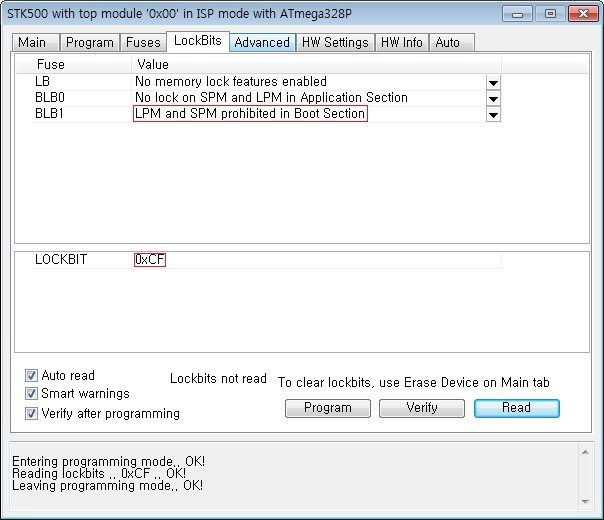The image size is (604, 520).
Task: Open the BLB1 value dropdown arrow
Action: click(x=493, y=114)
